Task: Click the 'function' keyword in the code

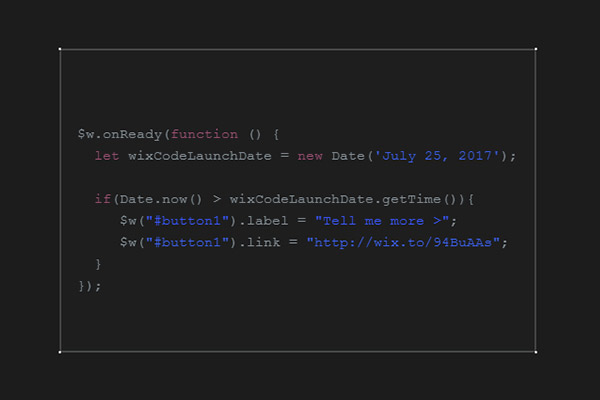Action: click(x=204, y=134)
